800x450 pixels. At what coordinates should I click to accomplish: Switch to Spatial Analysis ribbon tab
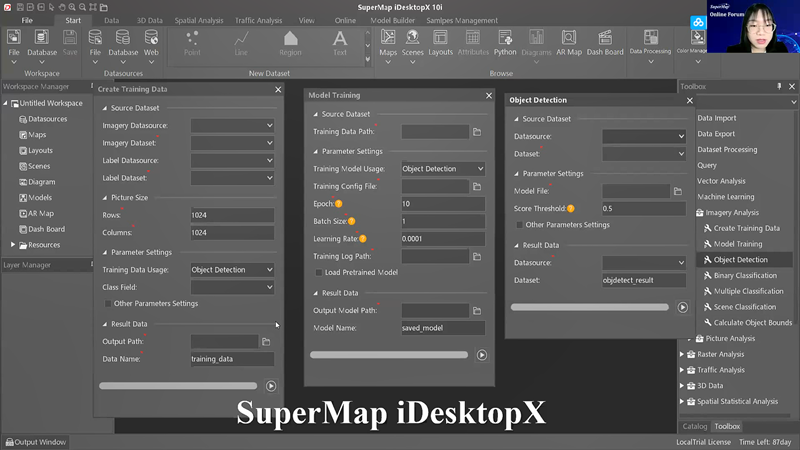[199, 20]
